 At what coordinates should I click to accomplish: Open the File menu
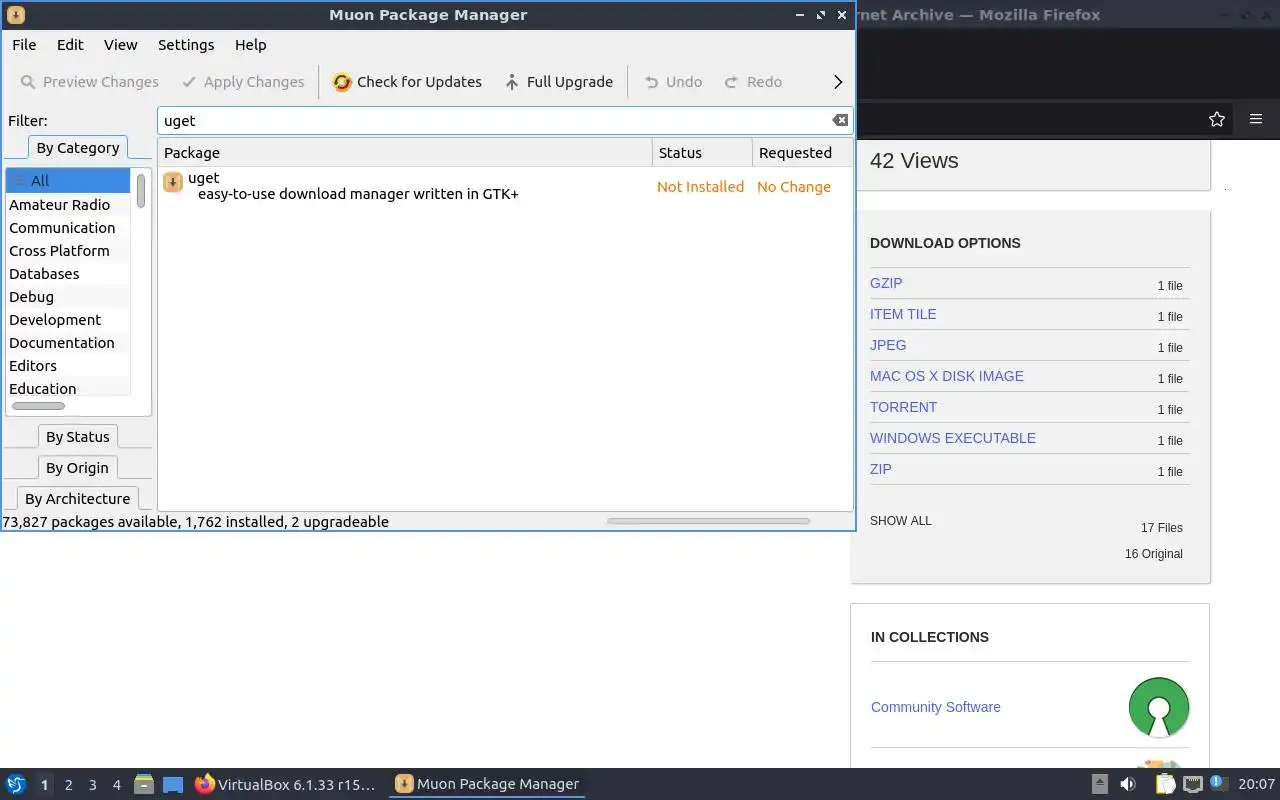[x=24, y=44]
